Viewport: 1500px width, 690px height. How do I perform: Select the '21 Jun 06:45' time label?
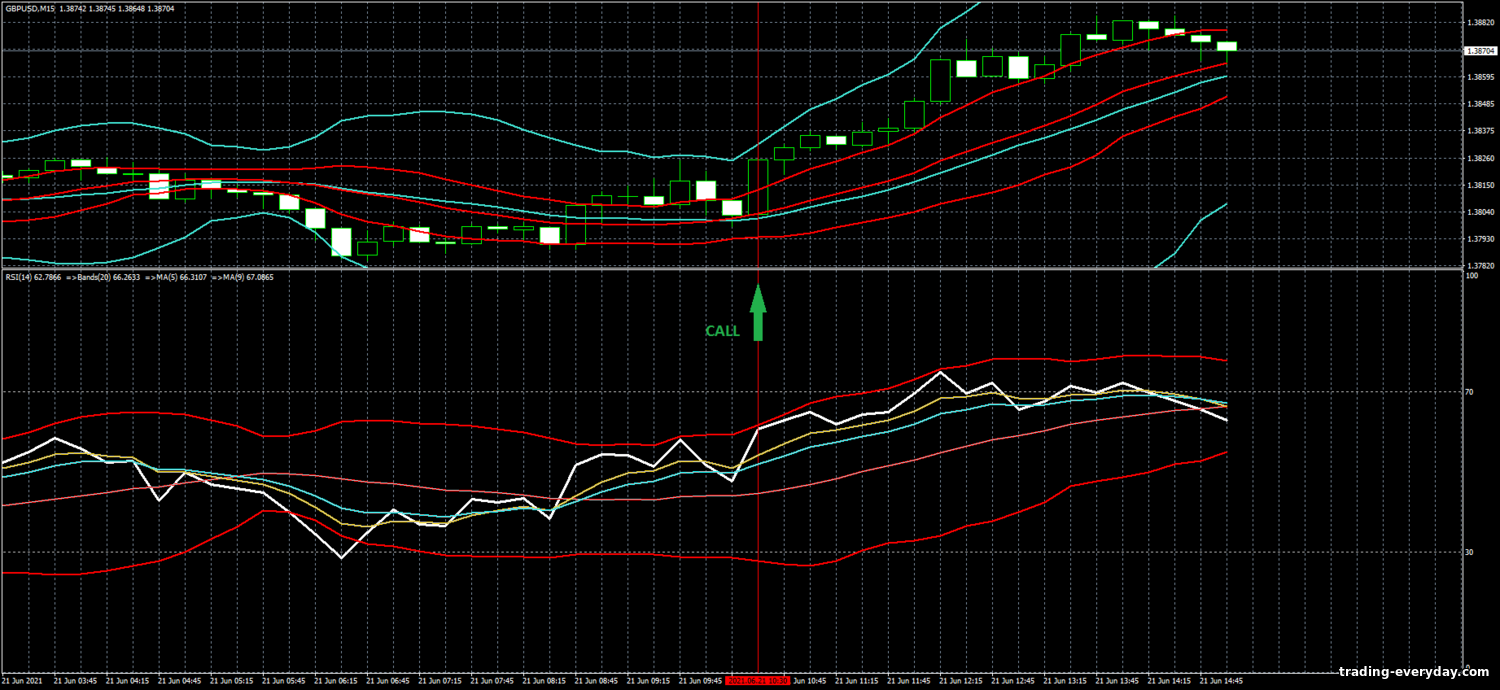coord(387,681)
